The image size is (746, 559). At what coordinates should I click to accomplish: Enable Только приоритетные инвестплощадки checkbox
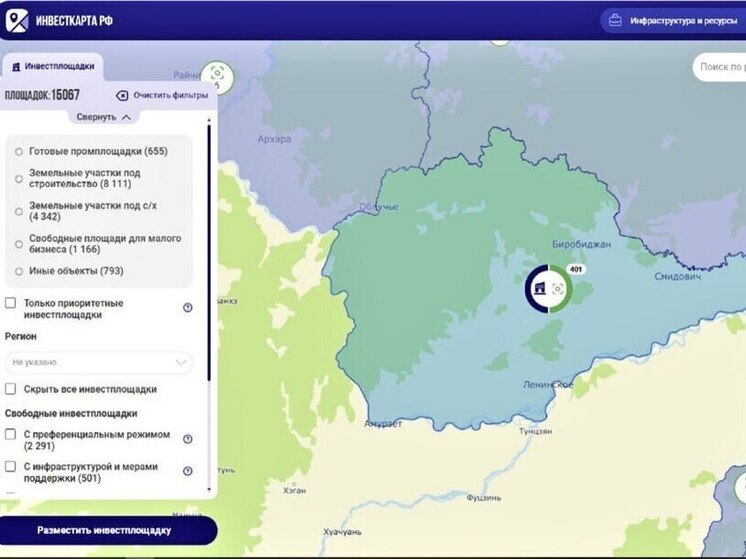tap(11, 303)
